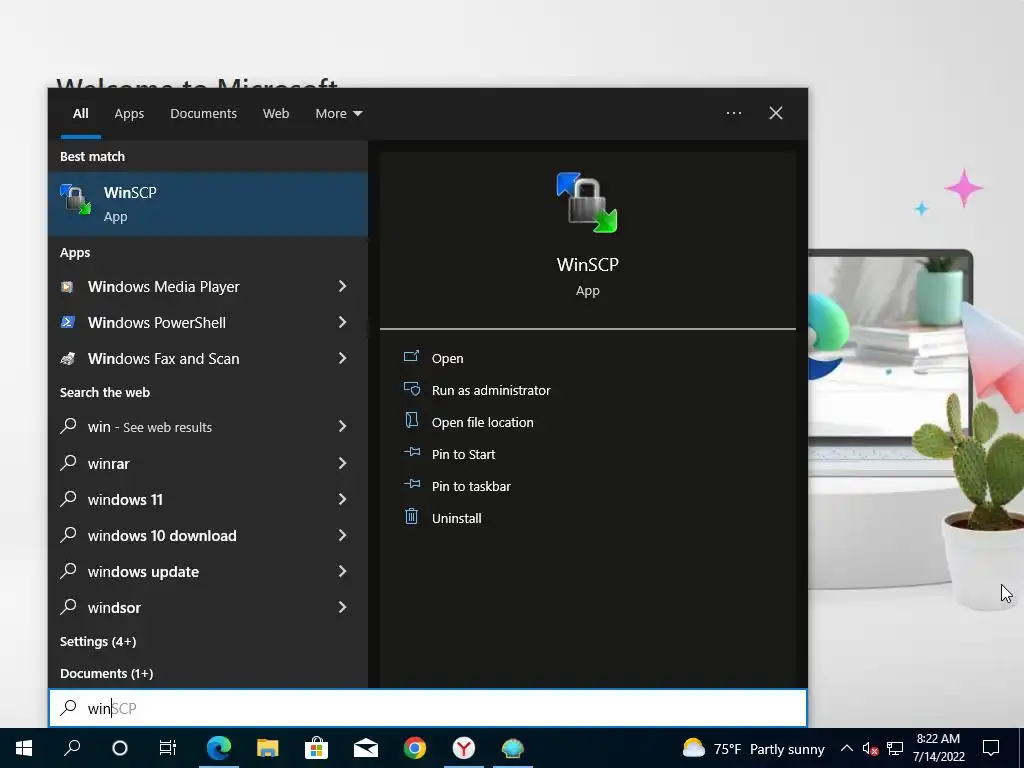Expand the 'windsor' suggestion chevron
Viewport: 1024px width, 768px height.
(x=342, y=607)
